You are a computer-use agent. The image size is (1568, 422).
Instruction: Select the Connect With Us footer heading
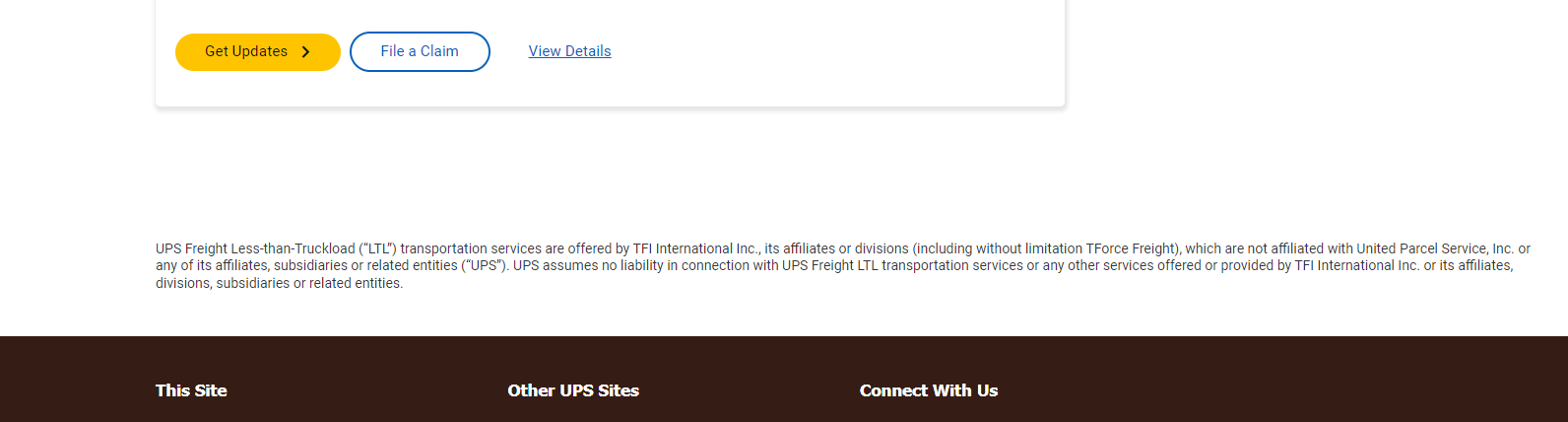pos(929,390)
